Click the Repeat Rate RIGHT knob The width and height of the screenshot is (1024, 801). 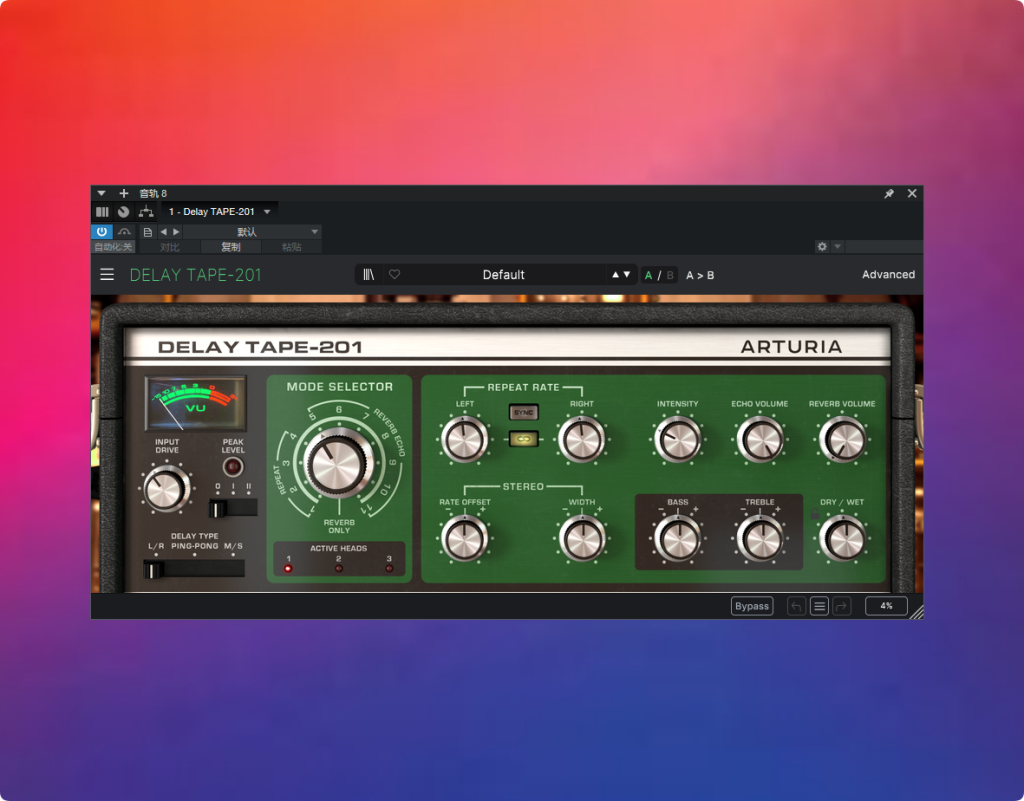pos(581,439)
